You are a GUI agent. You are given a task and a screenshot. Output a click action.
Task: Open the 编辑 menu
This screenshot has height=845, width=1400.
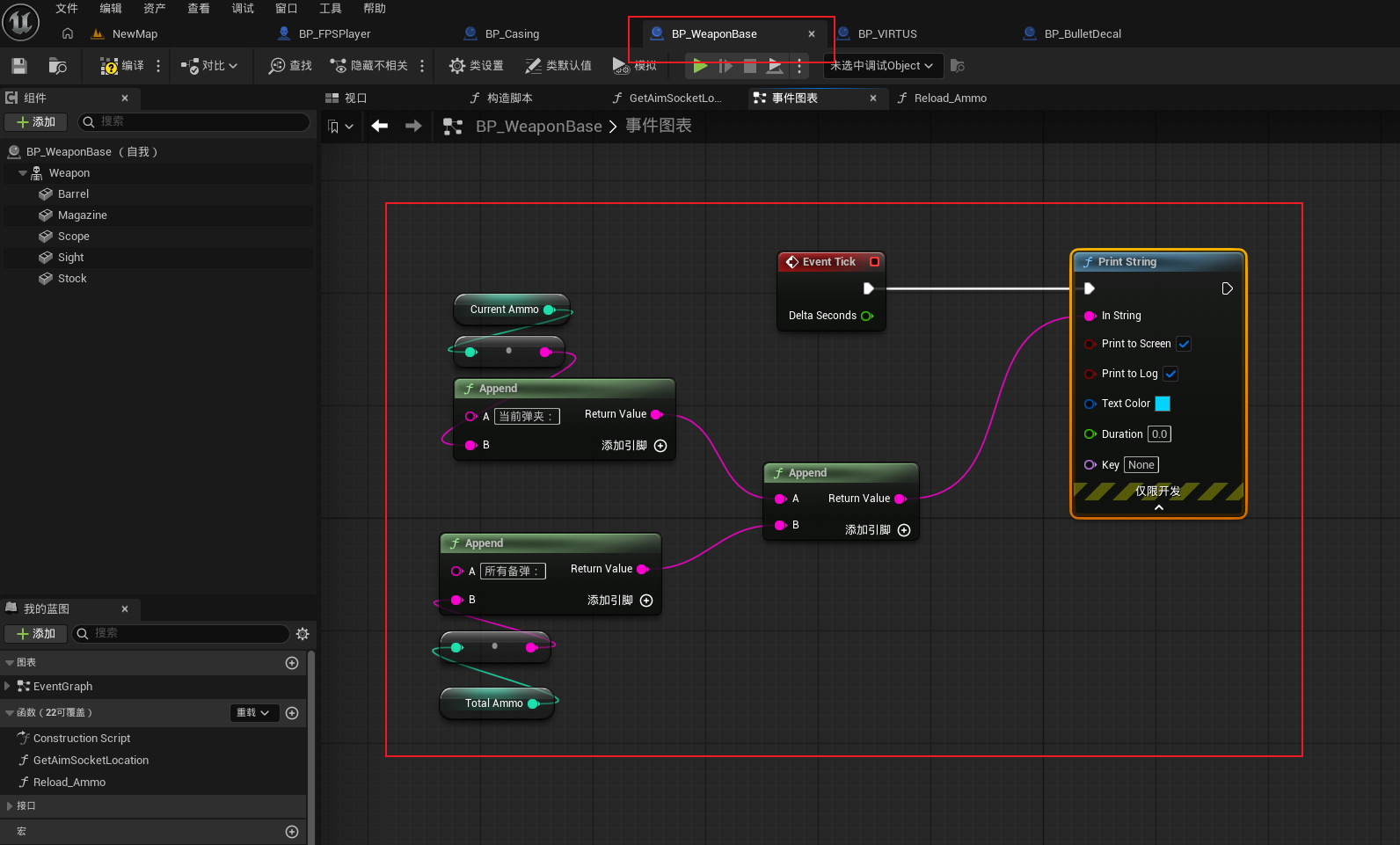click(x=111, y=9)
